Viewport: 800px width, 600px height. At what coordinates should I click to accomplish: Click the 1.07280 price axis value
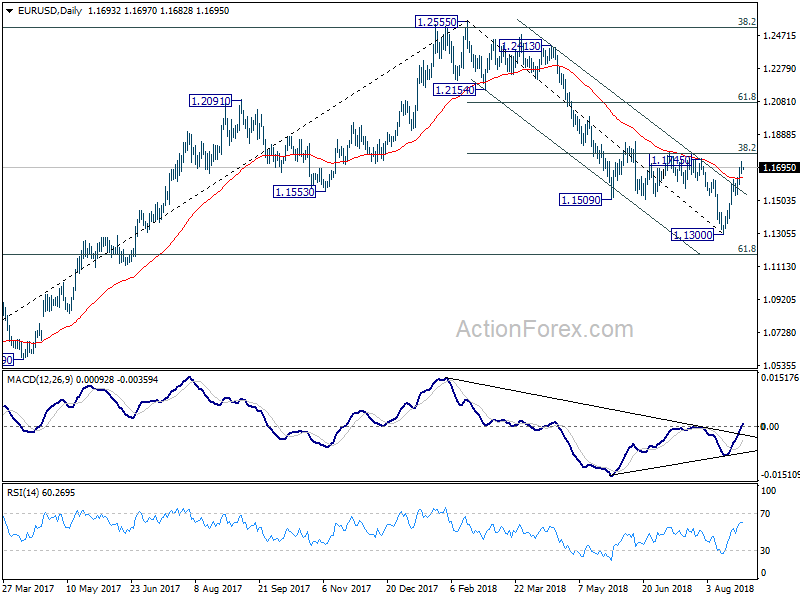coord(780,333)
